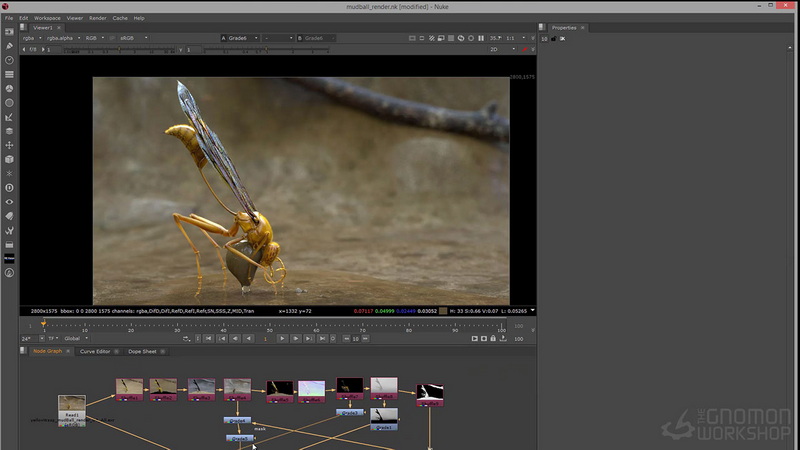Toggle the viewer proxy mode icon
800x450 pixels.
point(441,38)
